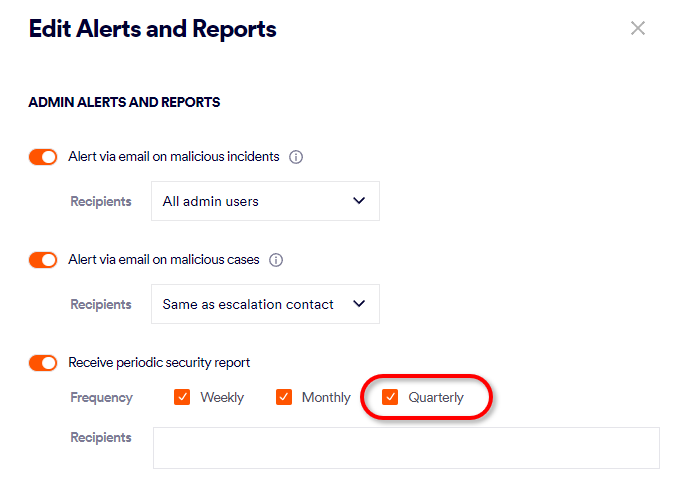Click the info icon beside malicious cases
Screen dimensions: 681x487
pos(276,260)
